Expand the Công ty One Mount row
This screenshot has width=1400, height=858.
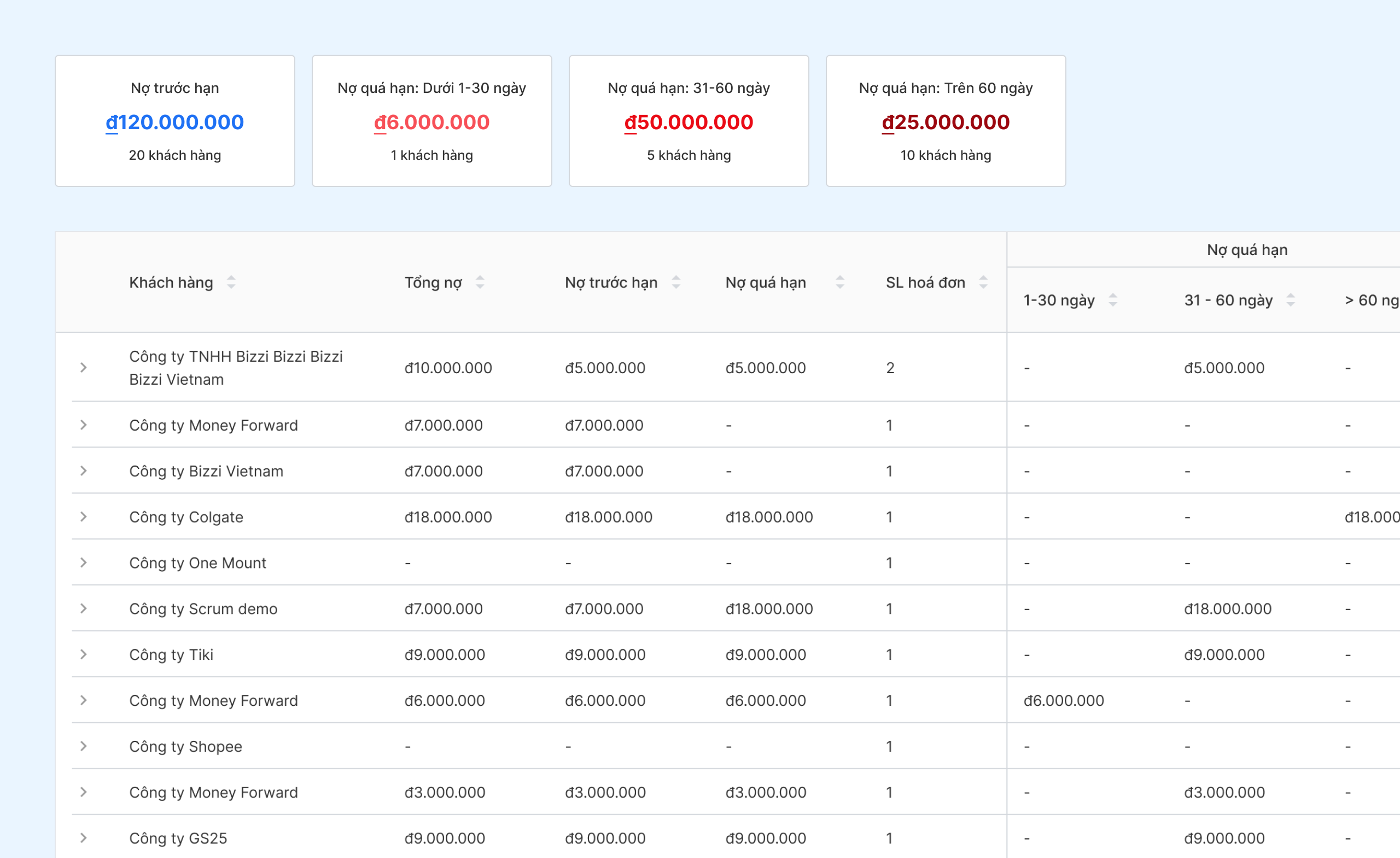pos(84,563)
